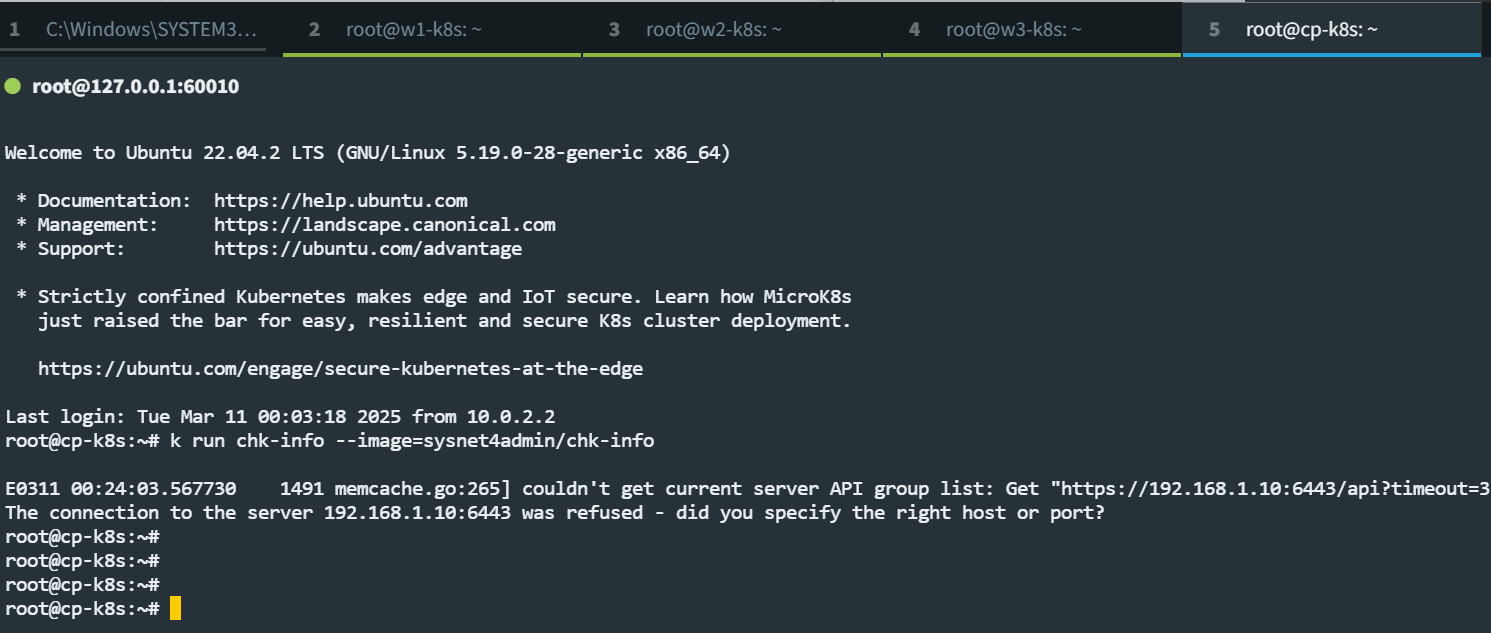Select the number 2 tab badge
1491x633 pixels.
[314, 30]
